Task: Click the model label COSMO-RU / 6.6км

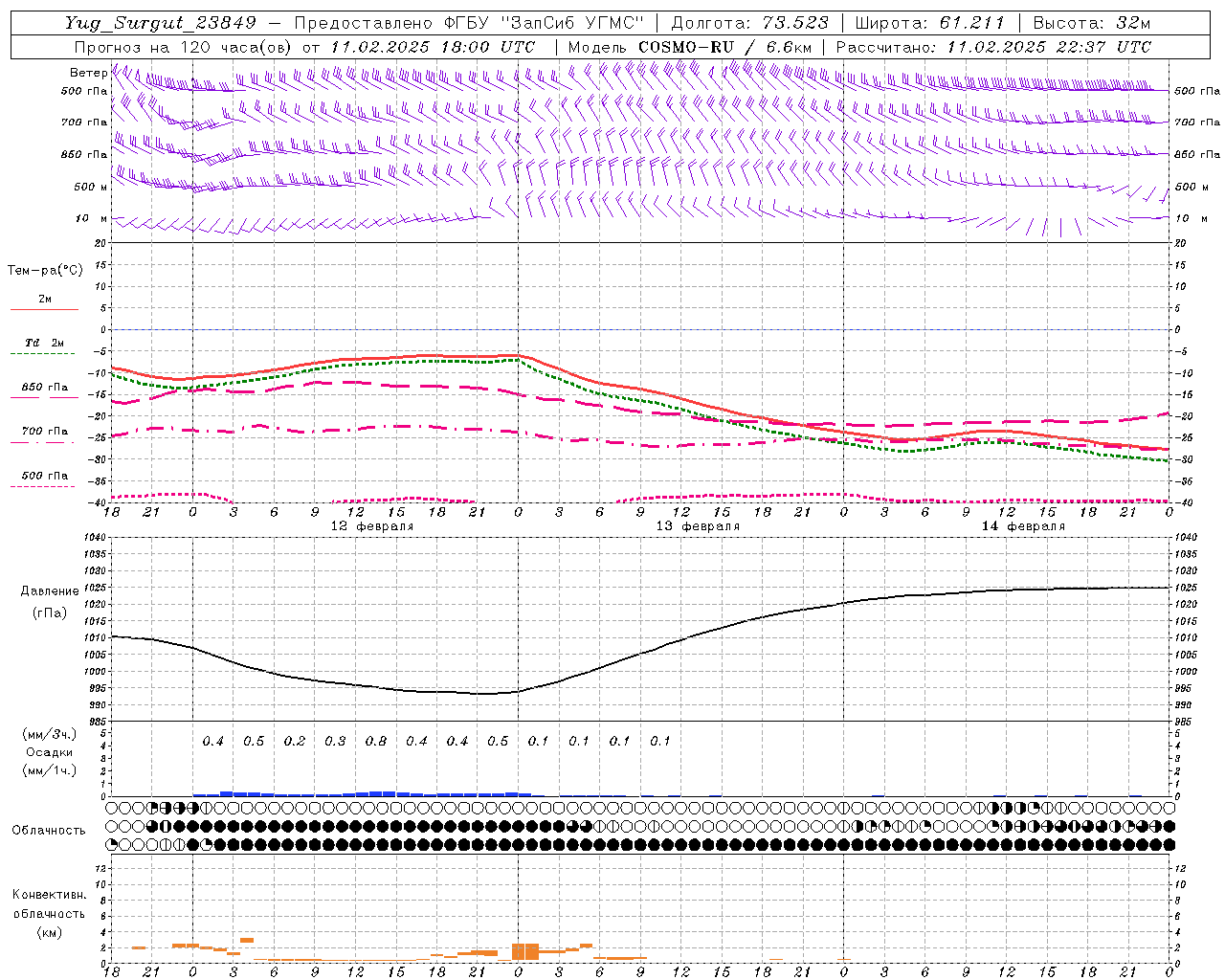Action: (x=725, y=47)
